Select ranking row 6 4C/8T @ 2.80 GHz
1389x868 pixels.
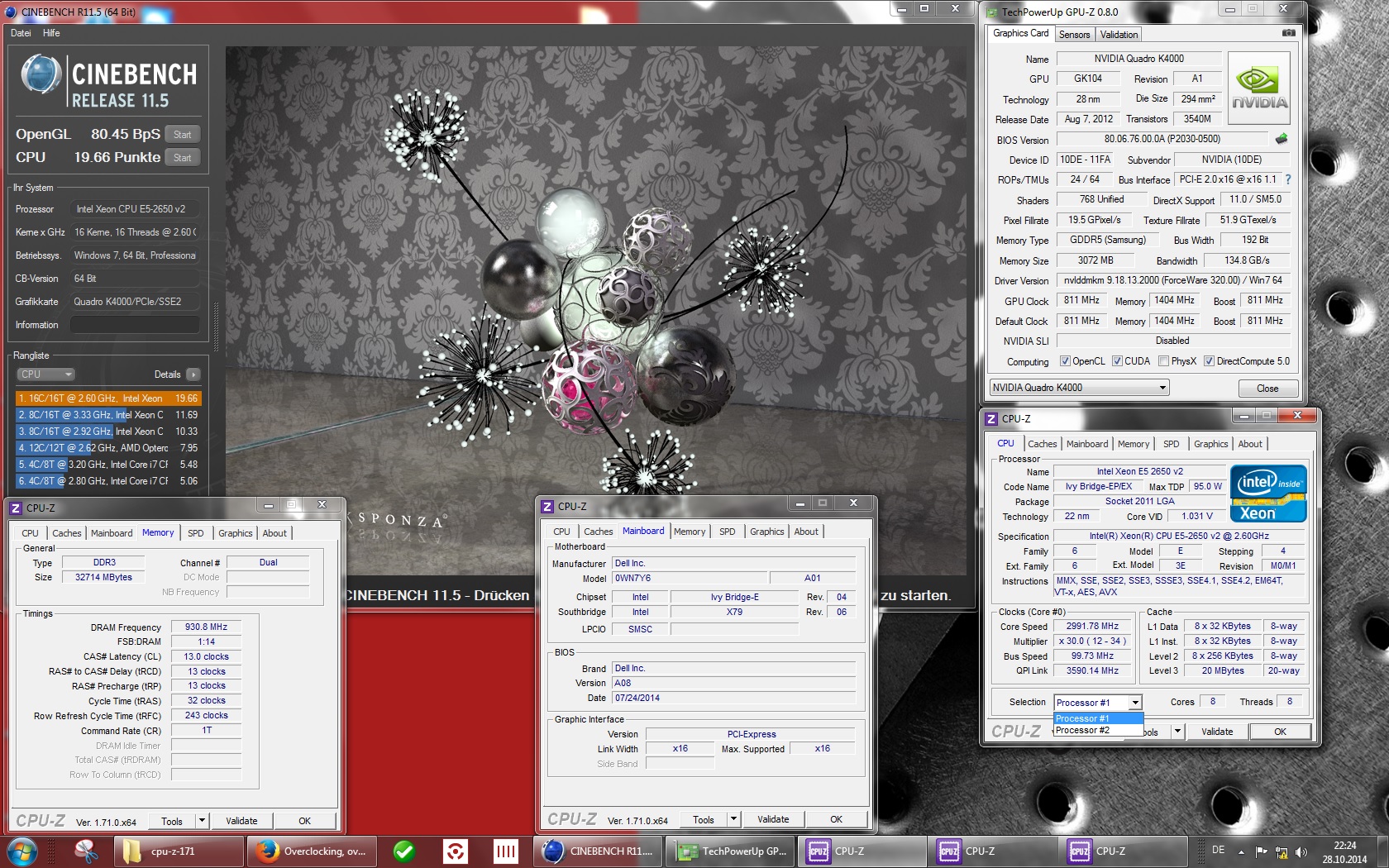click(x=107, y=481)
